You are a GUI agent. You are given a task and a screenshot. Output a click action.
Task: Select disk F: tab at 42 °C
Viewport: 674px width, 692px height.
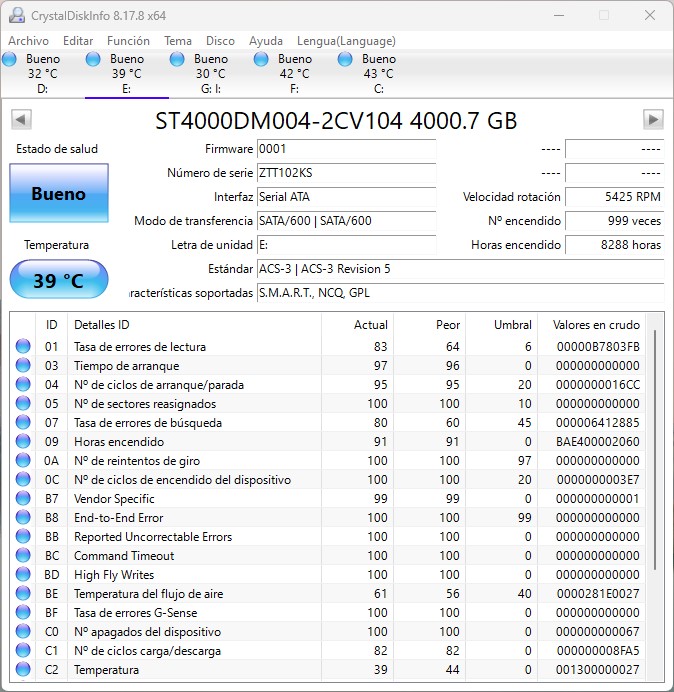coord(294,73)
